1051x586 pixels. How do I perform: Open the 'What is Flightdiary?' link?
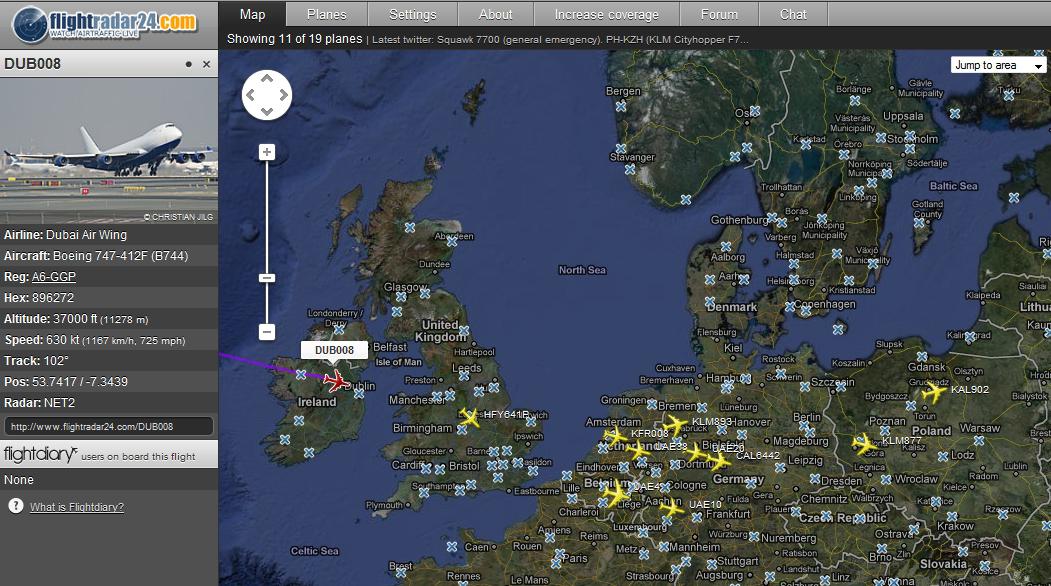click(77, 507)
